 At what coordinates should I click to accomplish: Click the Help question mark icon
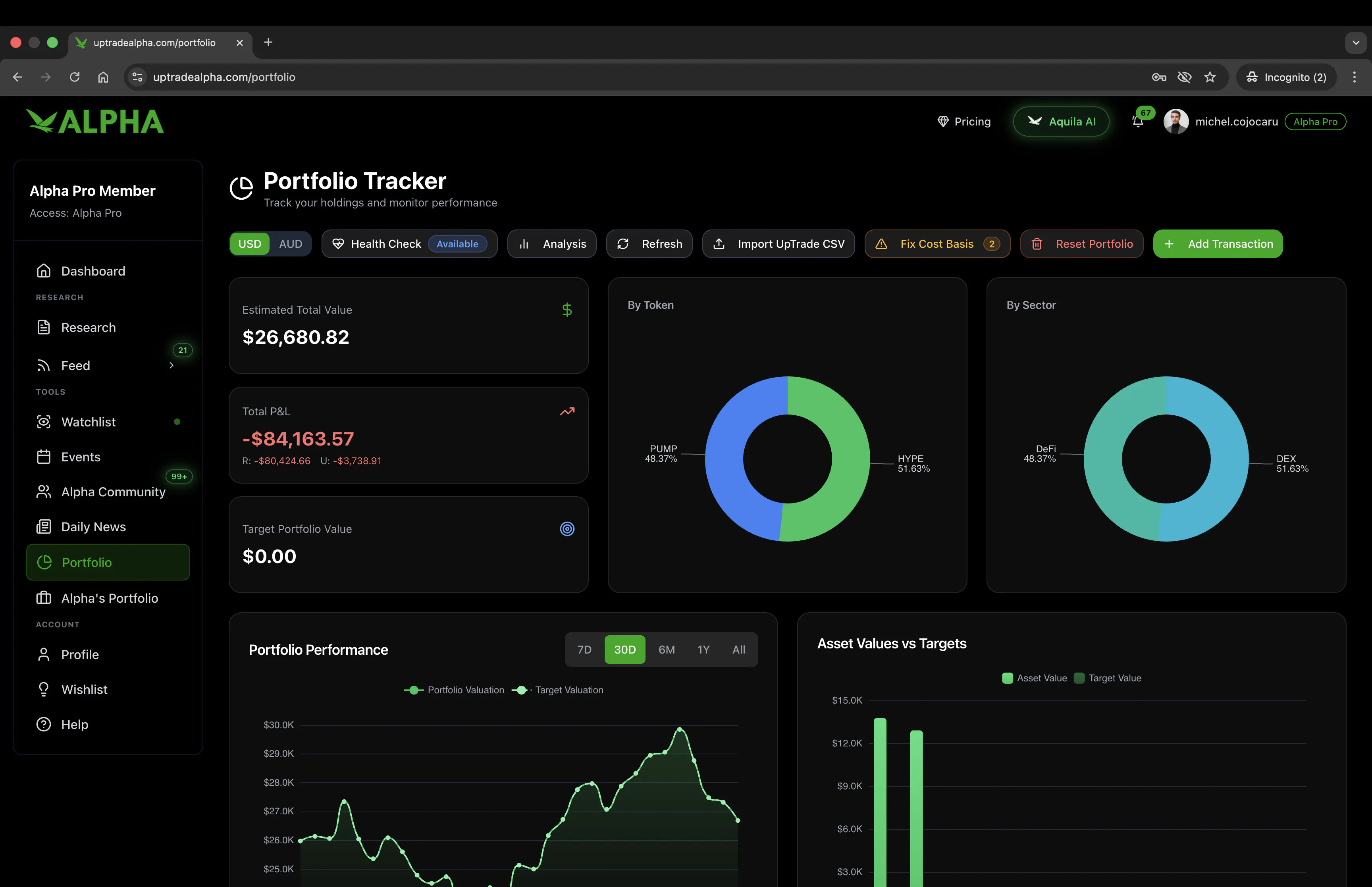tap(44, 725)
